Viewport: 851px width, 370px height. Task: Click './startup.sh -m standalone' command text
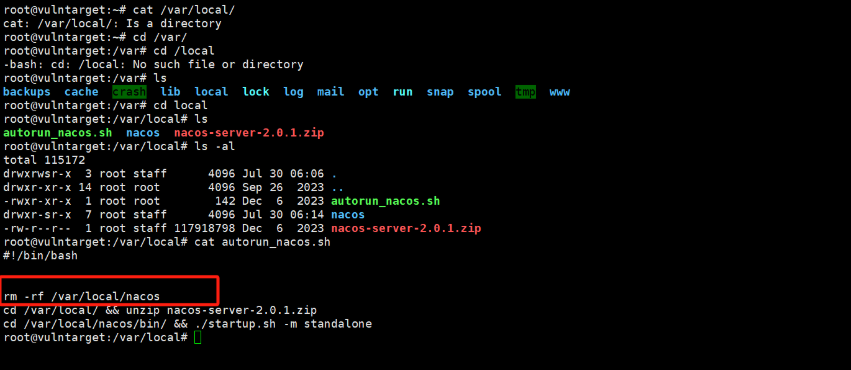284,324
